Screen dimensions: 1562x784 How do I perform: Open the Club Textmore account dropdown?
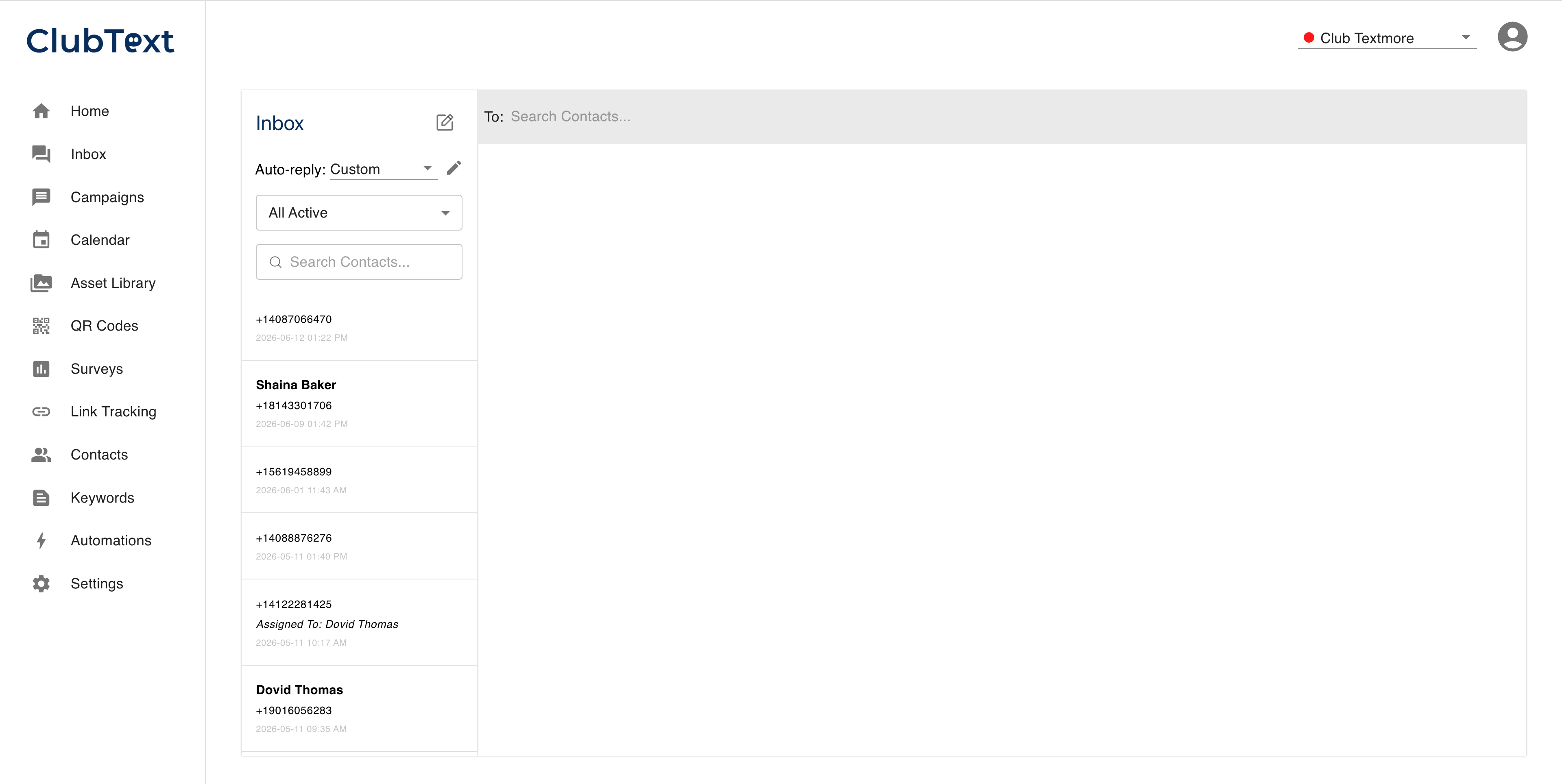point(1387,38)
